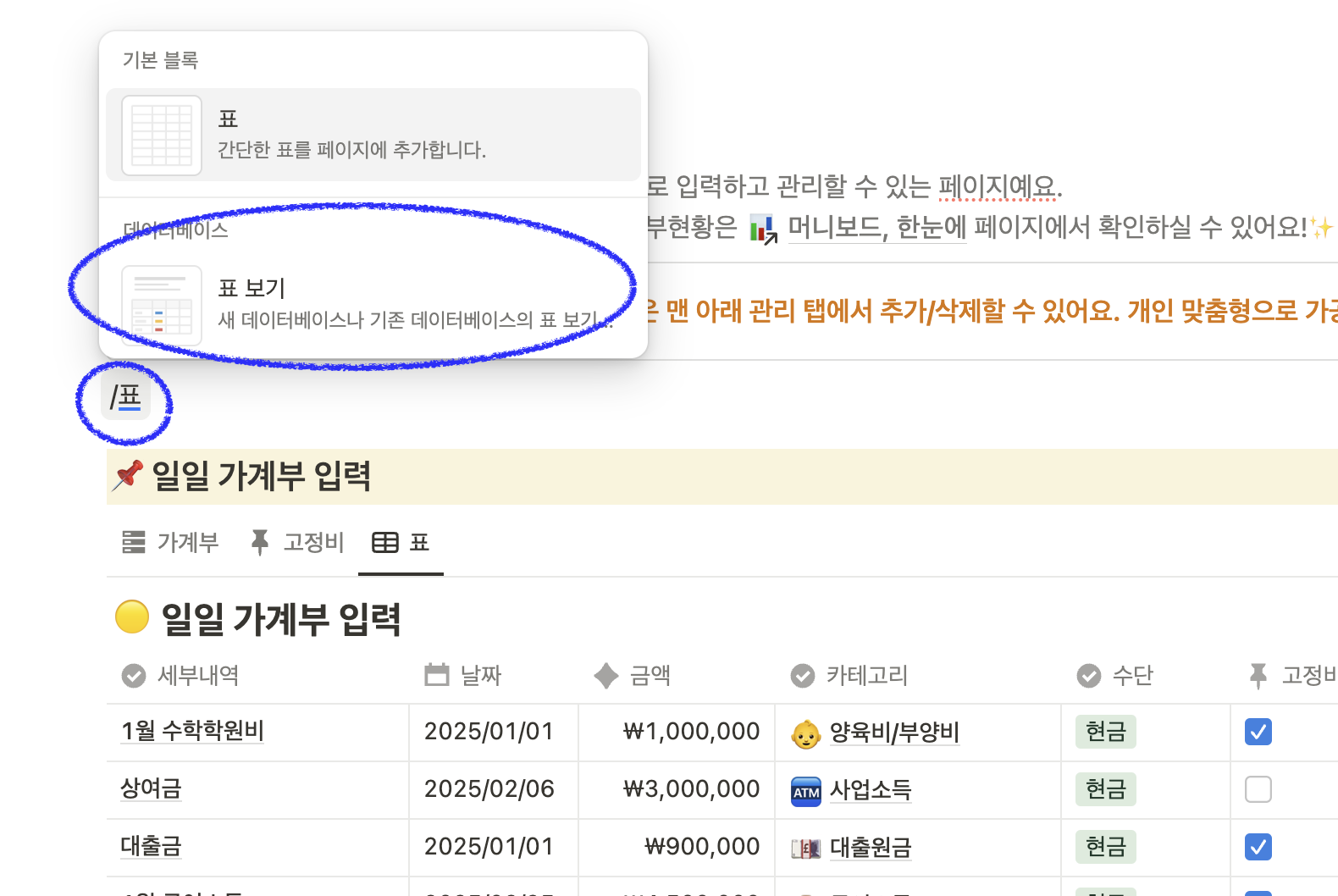
Task: Click the 현금 tag in 상여금 row
Action: (x=1105, y=789)
